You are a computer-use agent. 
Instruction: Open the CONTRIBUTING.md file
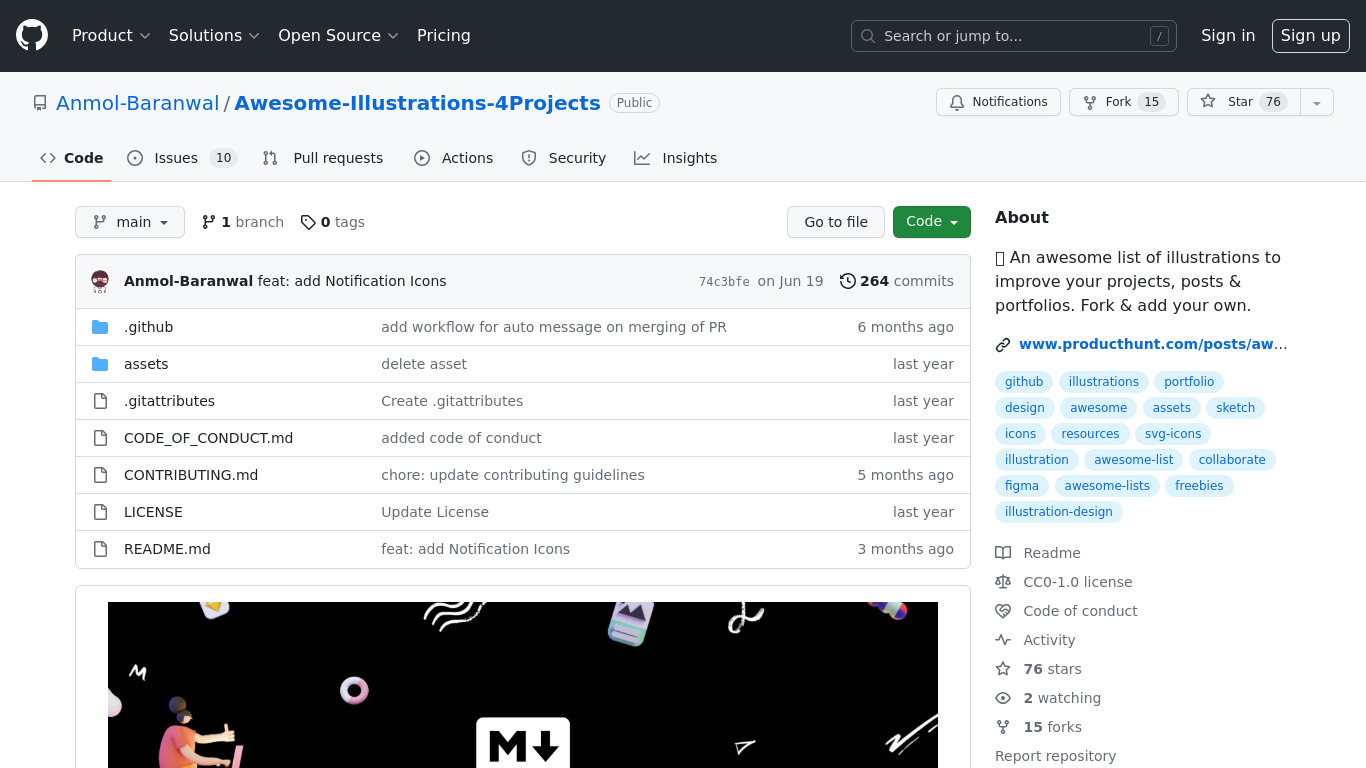click(191, 475)
